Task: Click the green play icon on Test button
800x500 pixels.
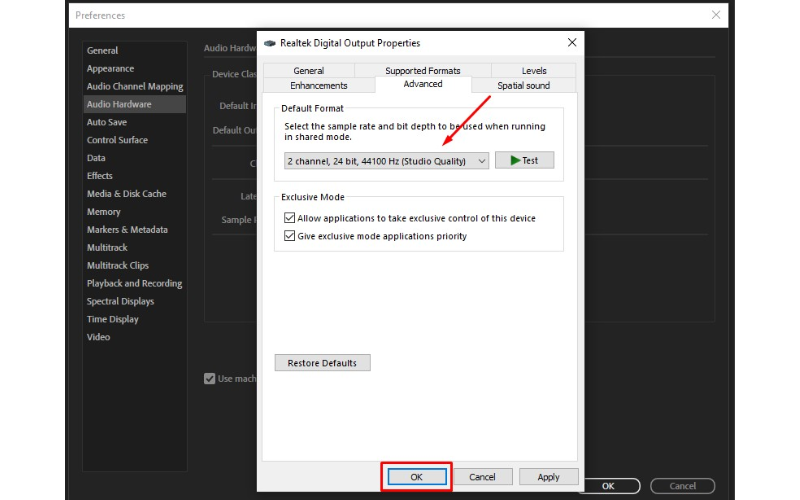Action: 514,160
